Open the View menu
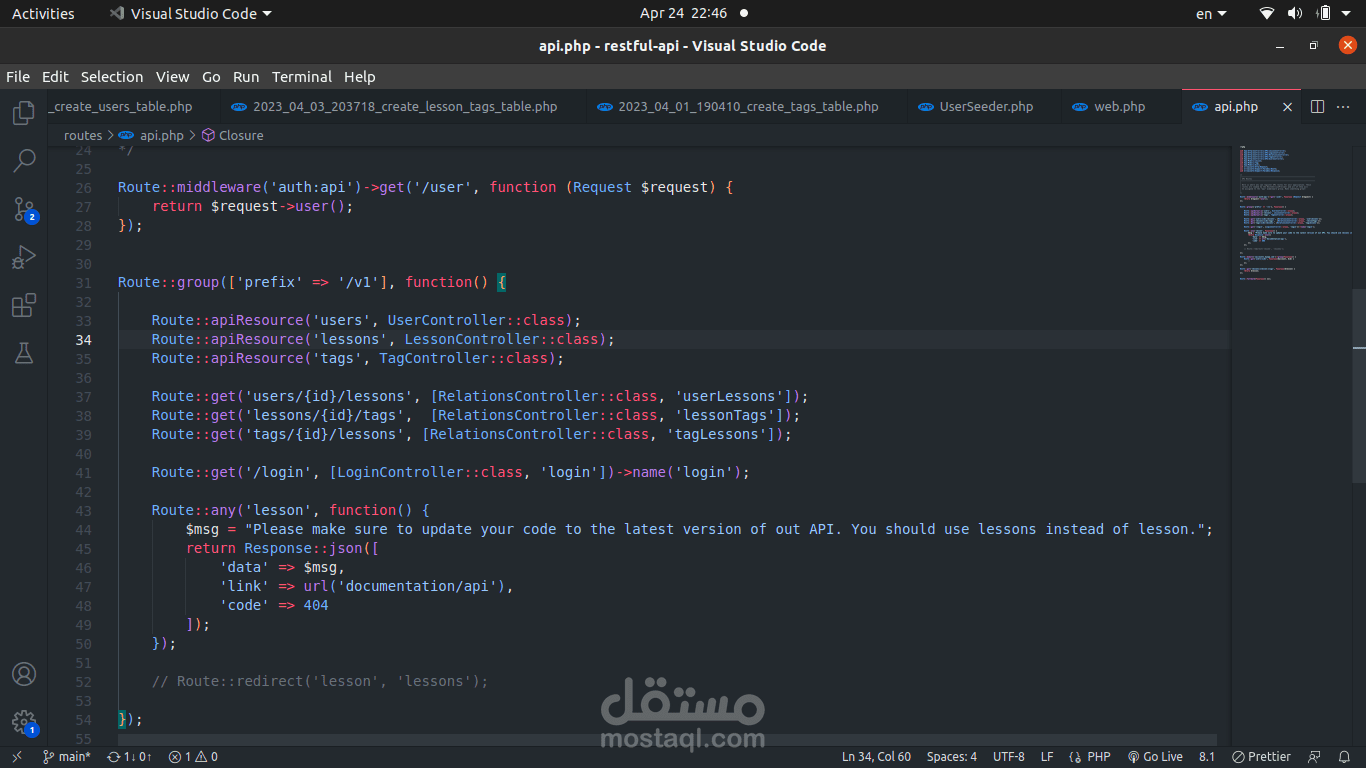 pyautogui.click(x=172, y=77)
